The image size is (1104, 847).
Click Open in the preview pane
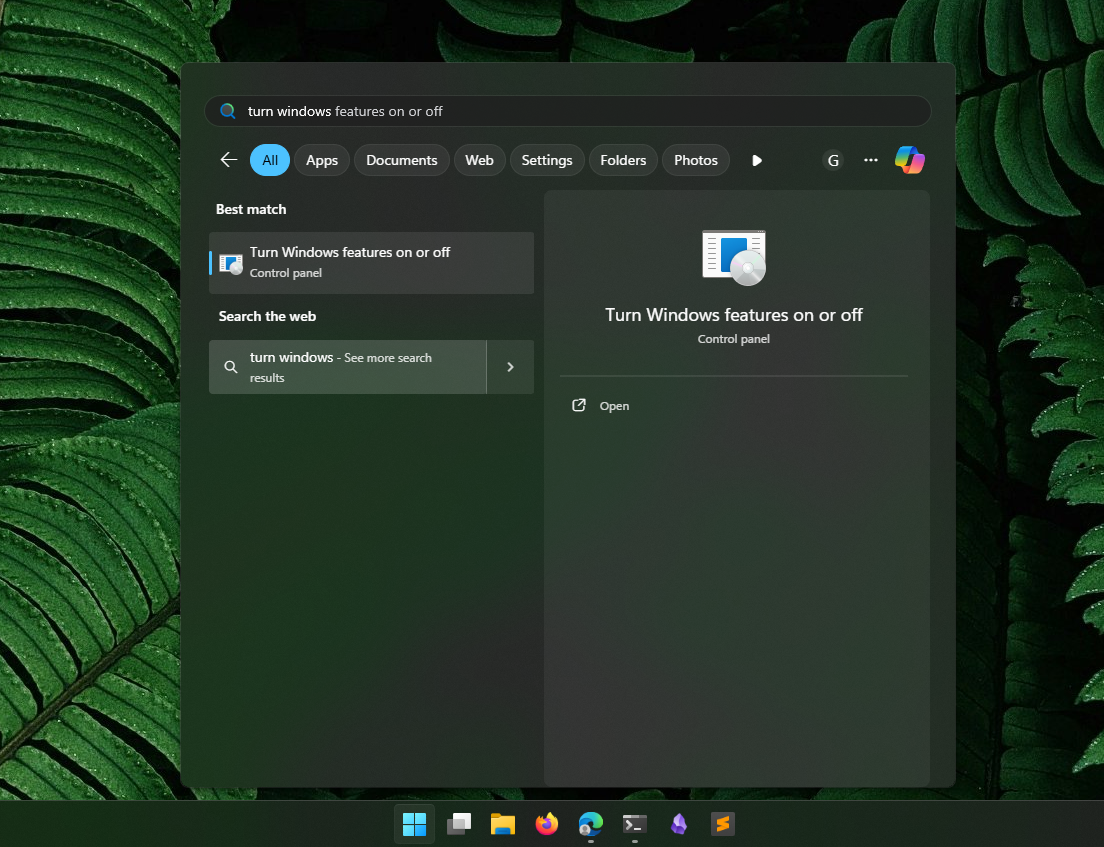[x=614, y=406]
